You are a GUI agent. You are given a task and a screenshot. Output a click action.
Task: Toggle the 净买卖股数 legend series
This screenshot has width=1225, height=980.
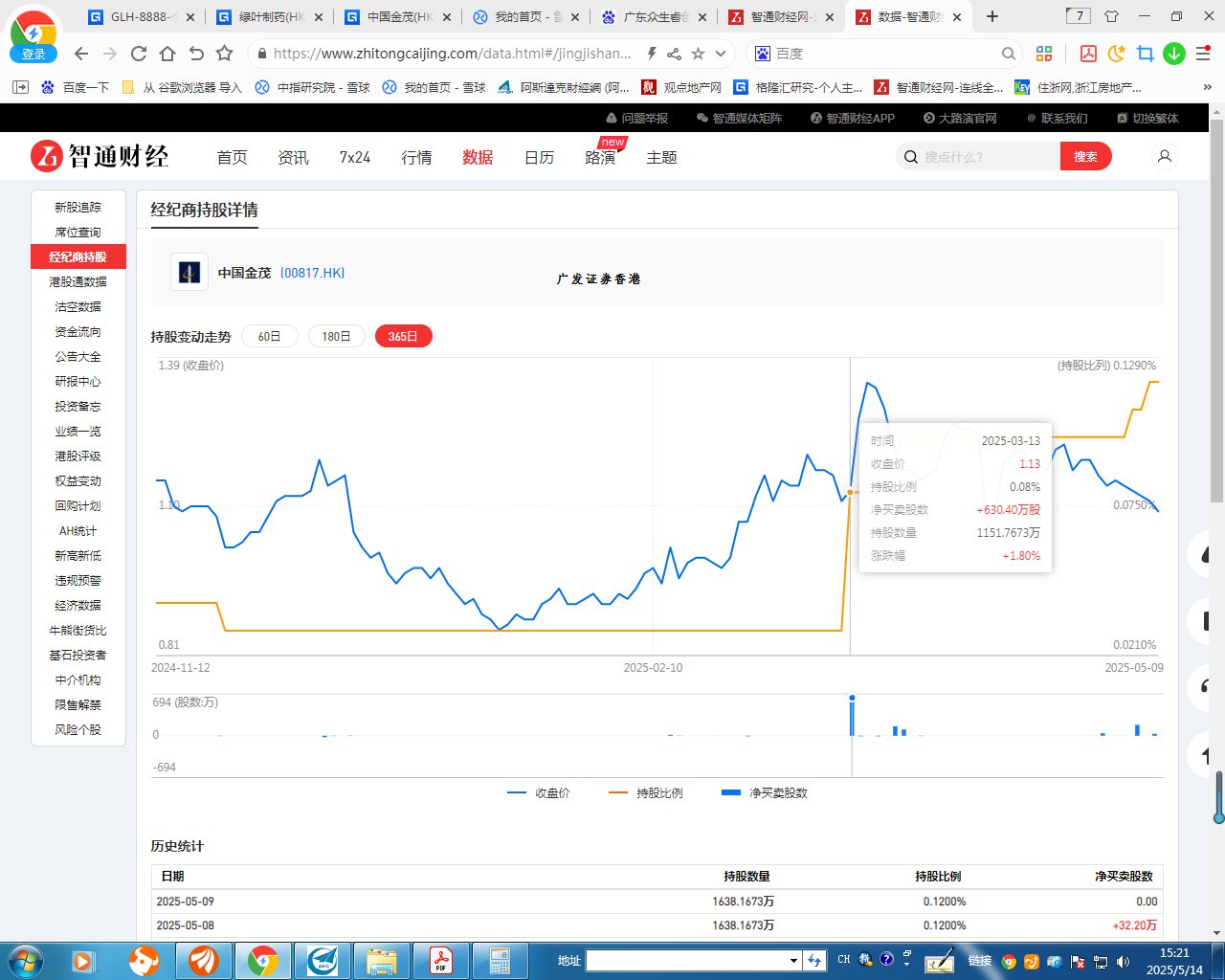click(x=765, y=792)
